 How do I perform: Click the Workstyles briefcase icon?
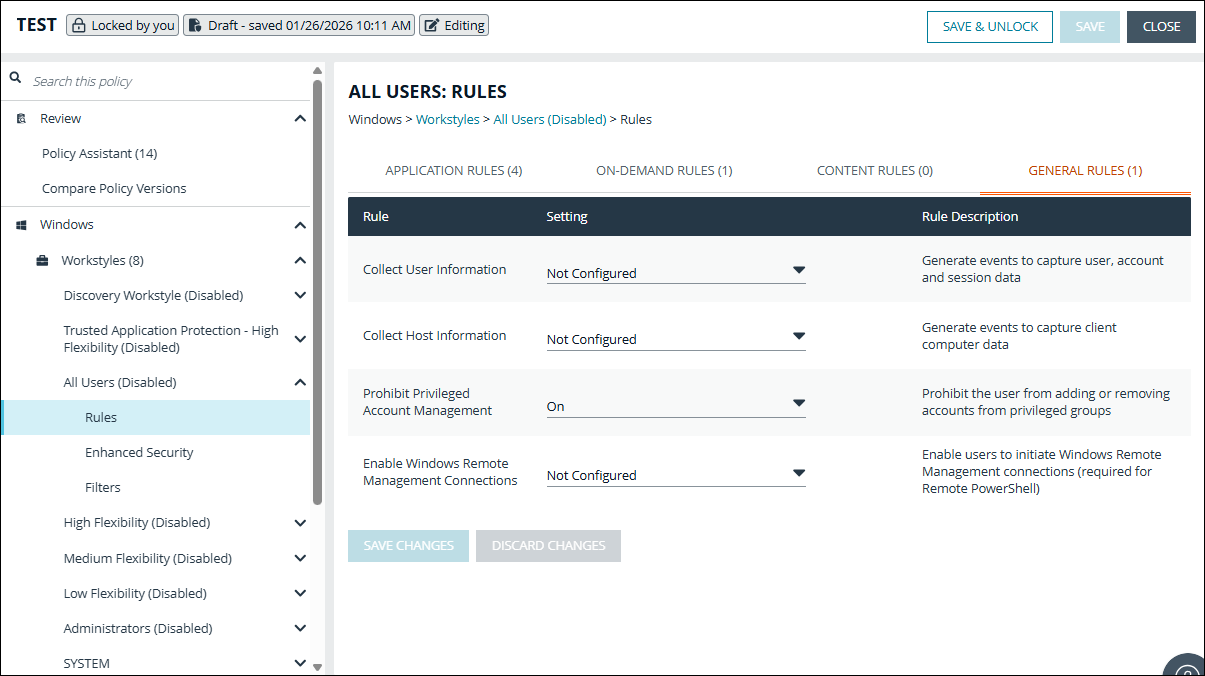[40, 259]
